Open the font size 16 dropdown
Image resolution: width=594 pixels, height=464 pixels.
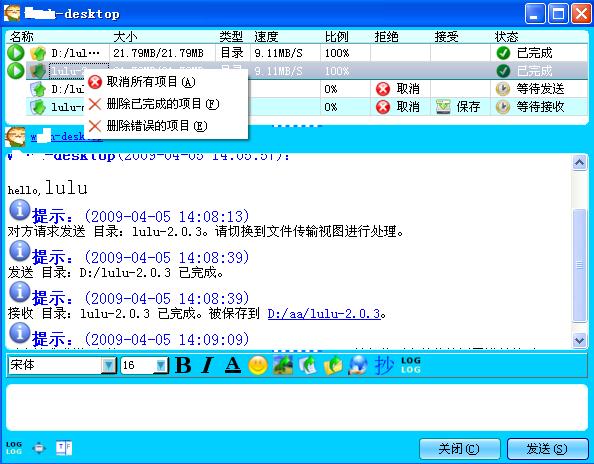[161, 365]
